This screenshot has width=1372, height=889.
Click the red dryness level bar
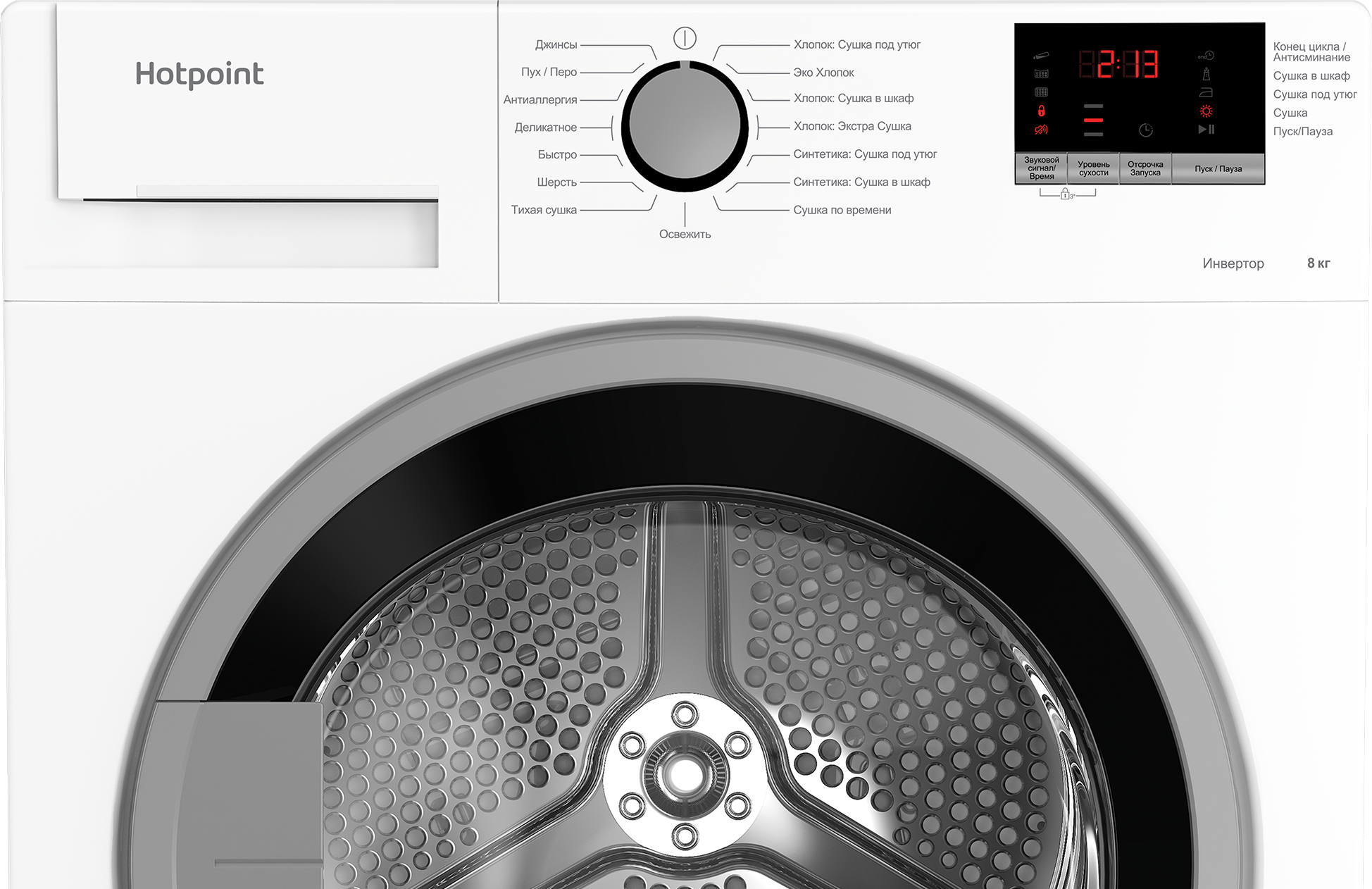tap(1093, 120)
